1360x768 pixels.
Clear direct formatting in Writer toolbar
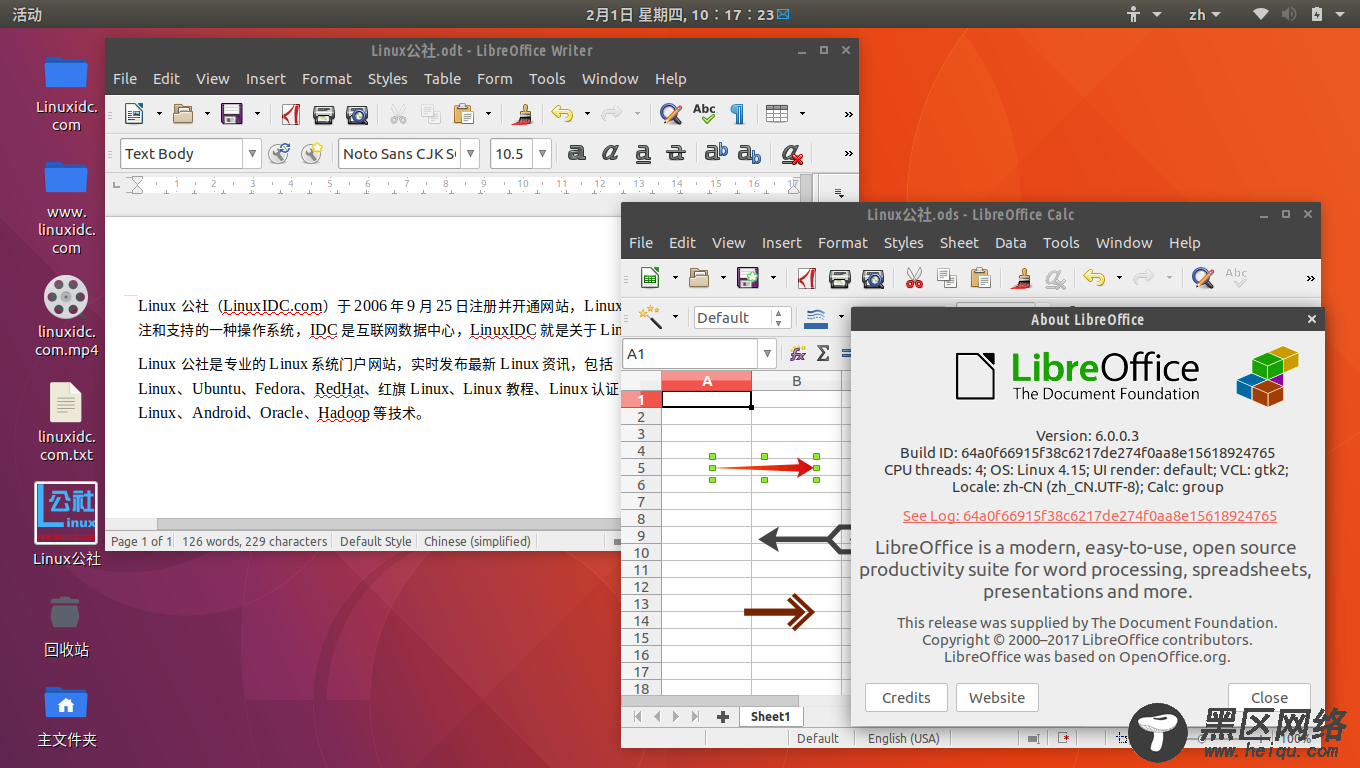click(792, 153)
